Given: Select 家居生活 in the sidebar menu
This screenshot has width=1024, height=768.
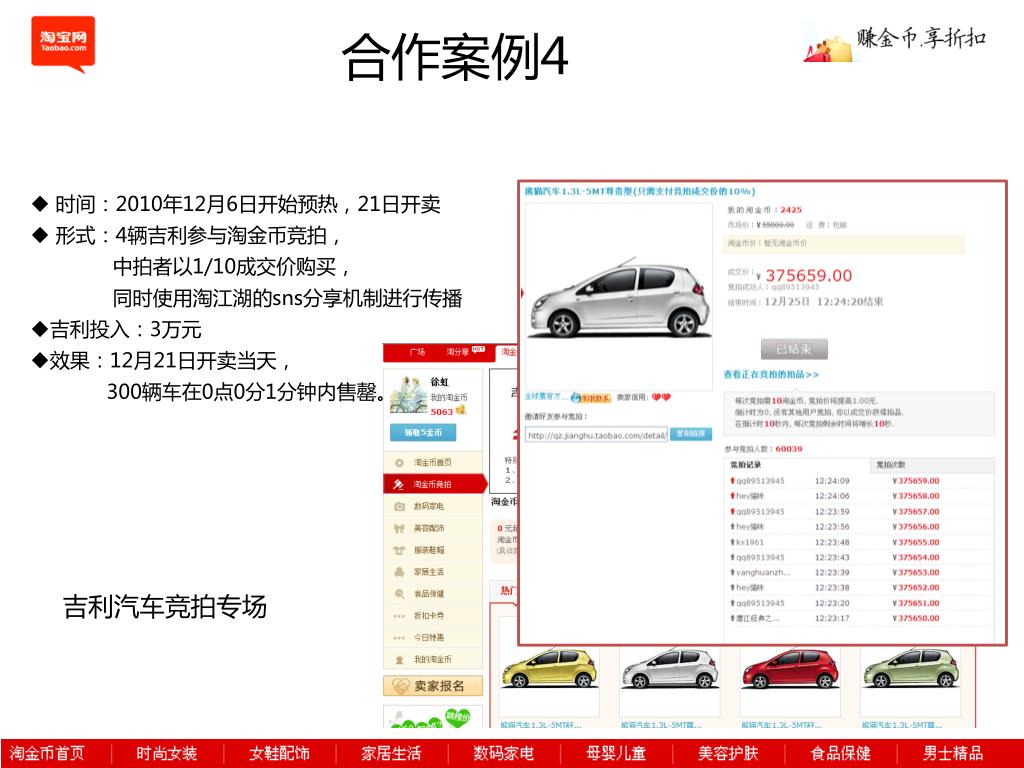Looking at the screenshot, I should pyautogui.click(x=435, y=572).
